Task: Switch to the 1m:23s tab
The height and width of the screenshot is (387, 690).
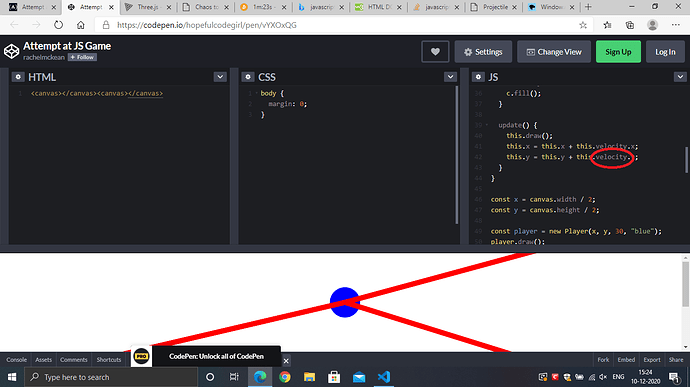Action: tap(264, 7)
